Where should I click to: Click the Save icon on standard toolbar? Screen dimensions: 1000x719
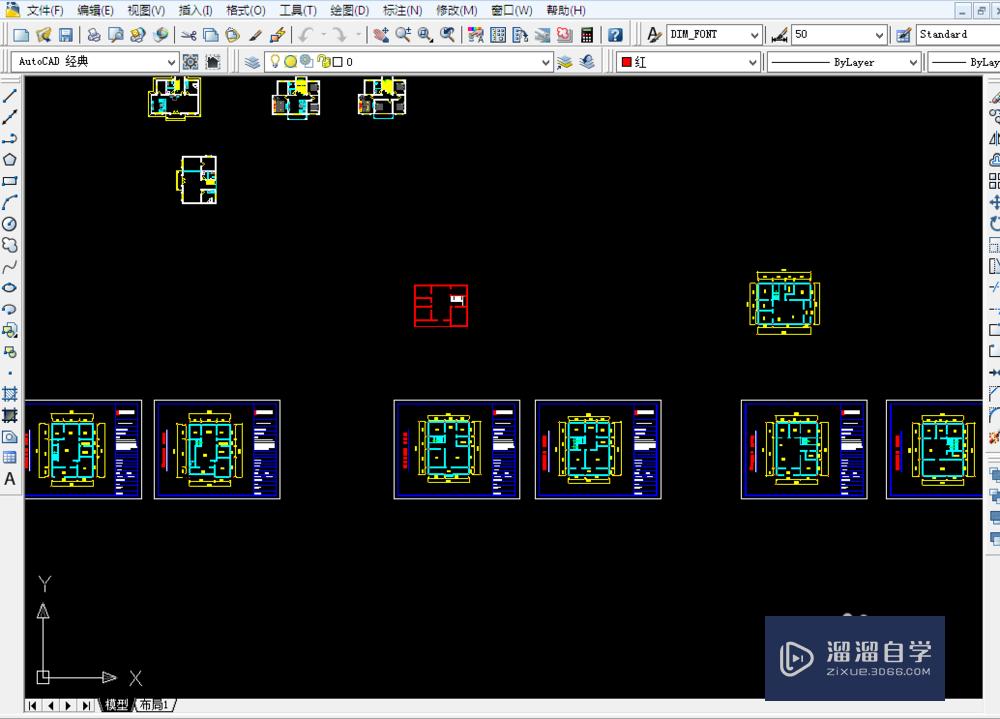pyautogui.click(x=65, y=33)
